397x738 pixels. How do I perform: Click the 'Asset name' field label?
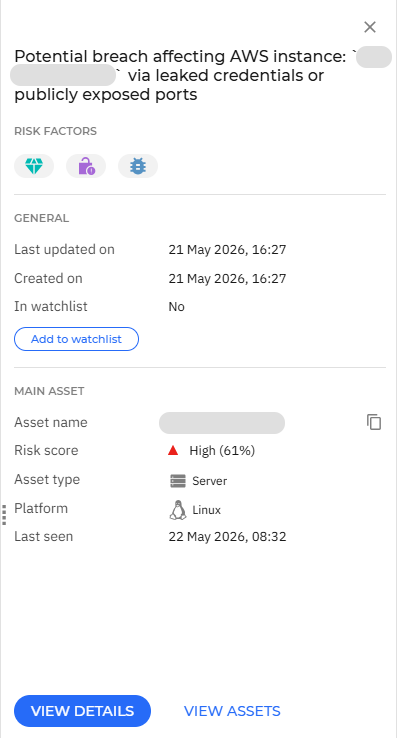(51, 422)
